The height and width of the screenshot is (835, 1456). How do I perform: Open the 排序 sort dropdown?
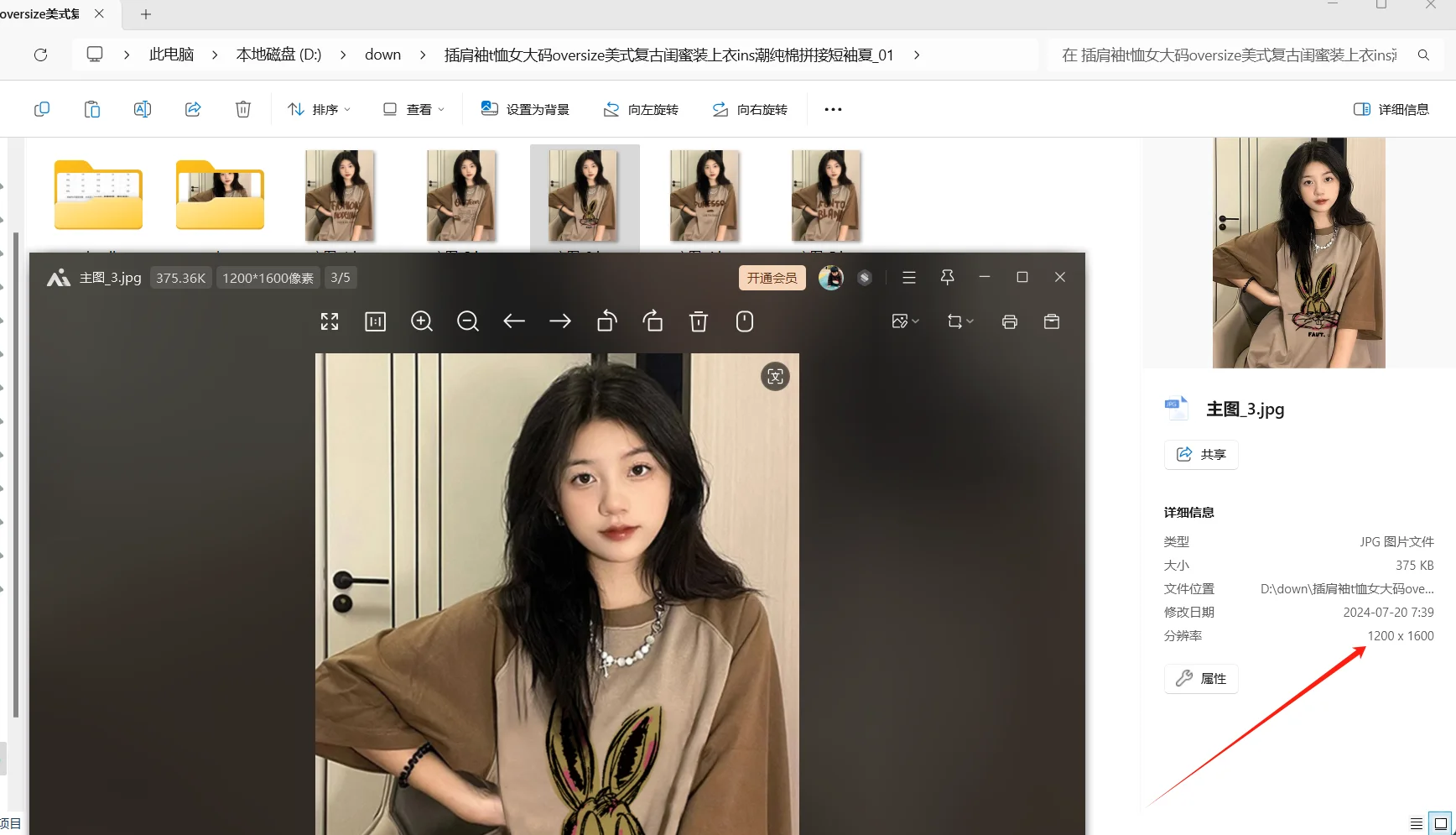pyautogui.click(x=319, y=109)
